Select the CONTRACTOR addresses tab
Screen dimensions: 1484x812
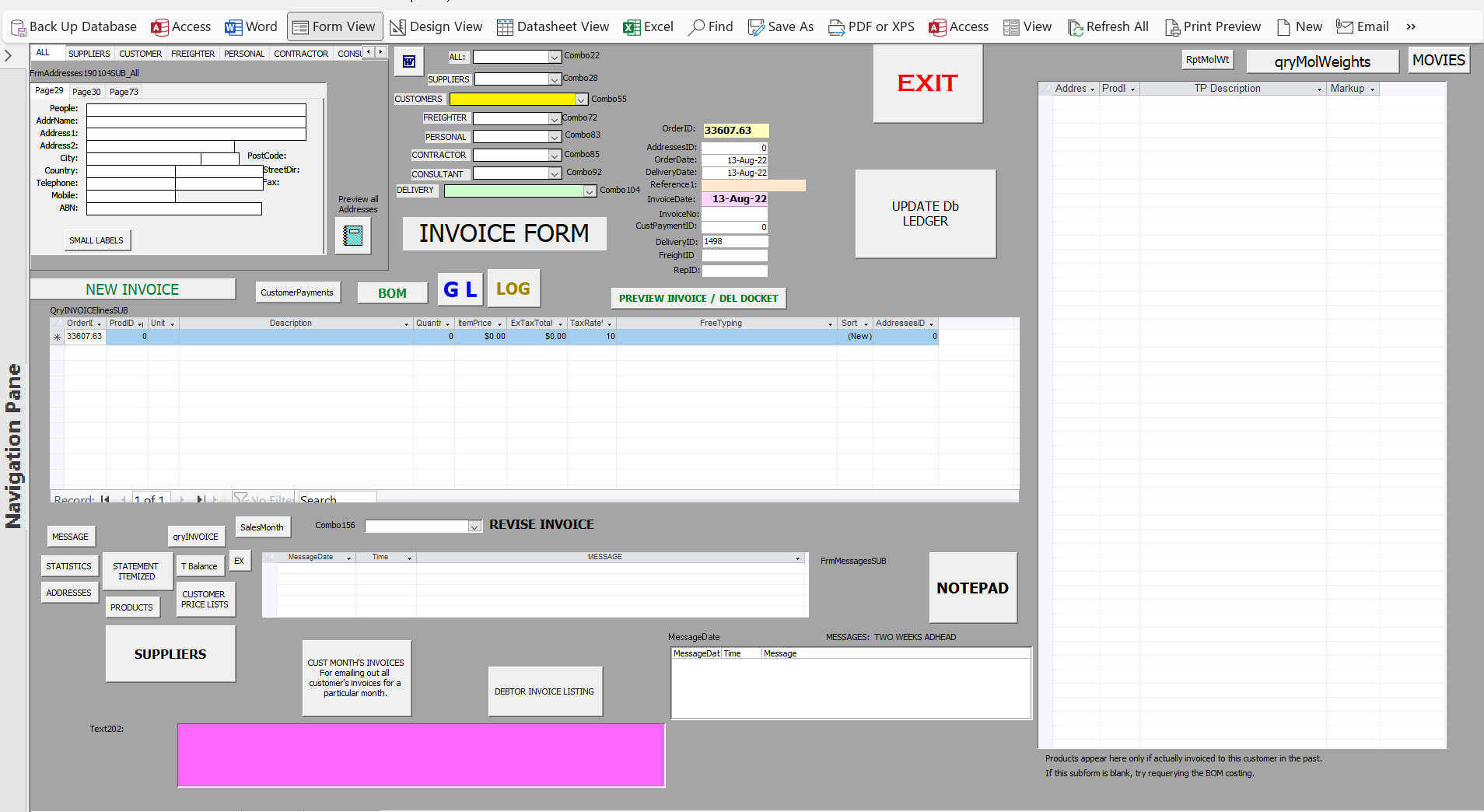pyautogui.click(x=301, y=54)
